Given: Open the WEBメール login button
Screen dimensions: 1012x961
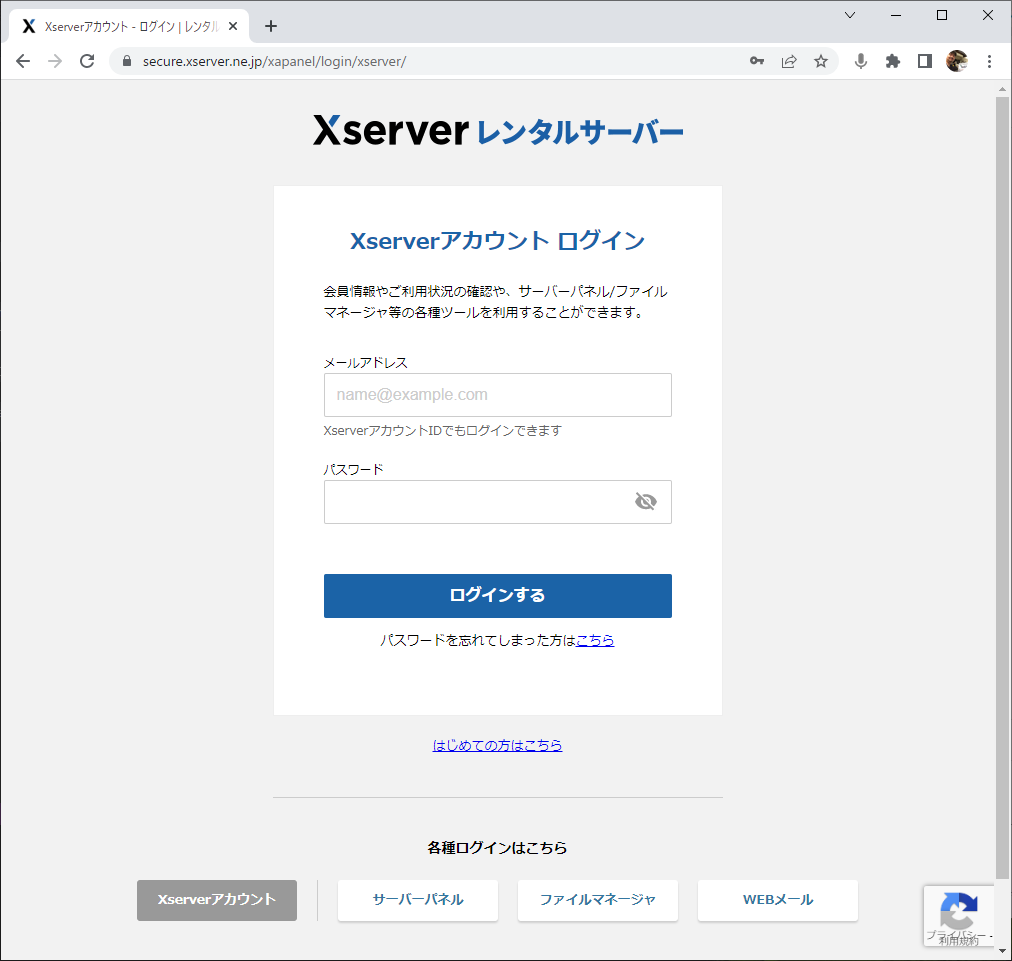Looking at the screenshot, I should [x=778, y=900].
